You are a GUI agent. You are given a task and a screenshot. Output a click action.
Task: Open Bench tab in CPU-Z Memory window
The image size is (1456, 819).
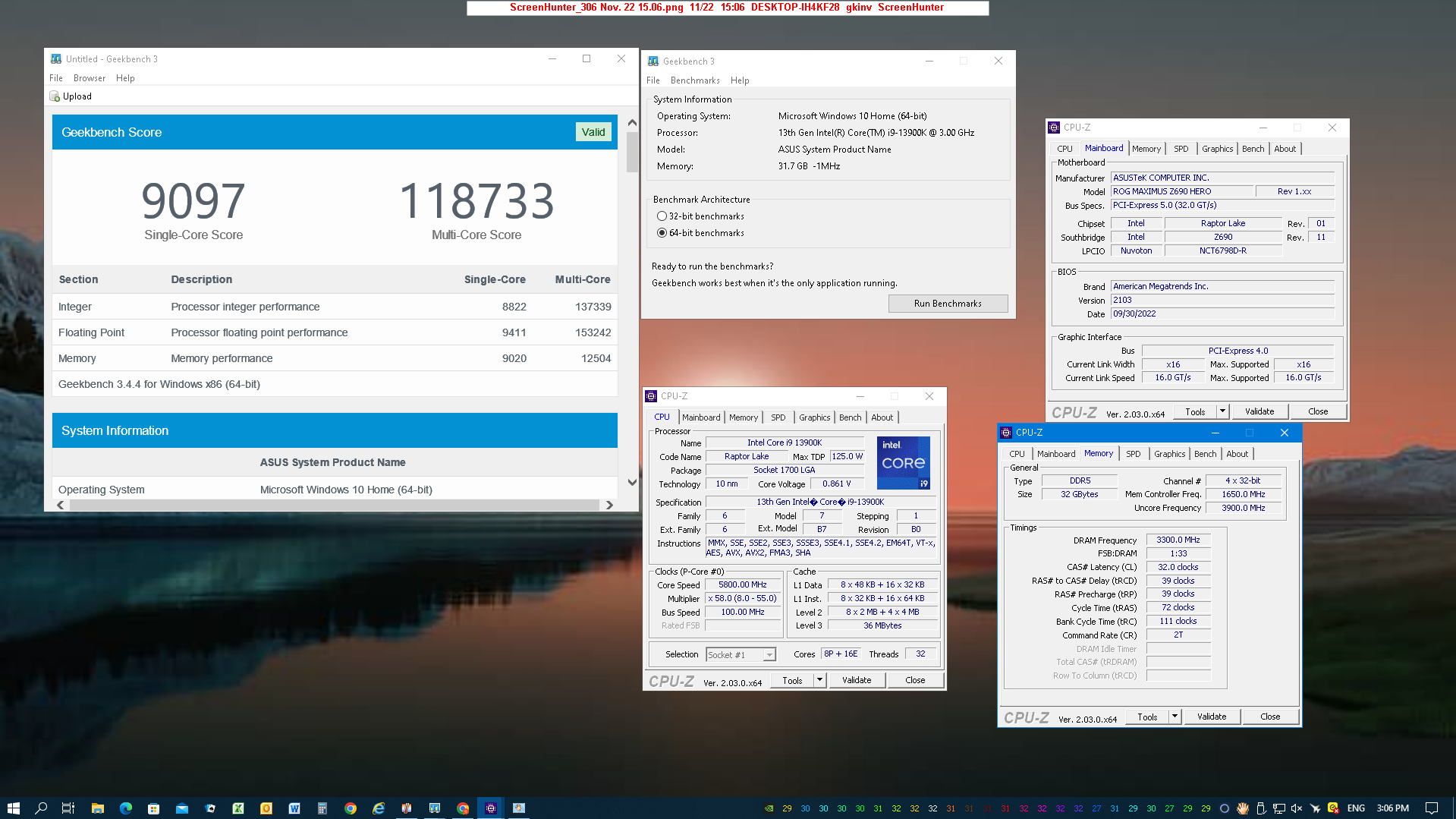[x=1206, y=454]
